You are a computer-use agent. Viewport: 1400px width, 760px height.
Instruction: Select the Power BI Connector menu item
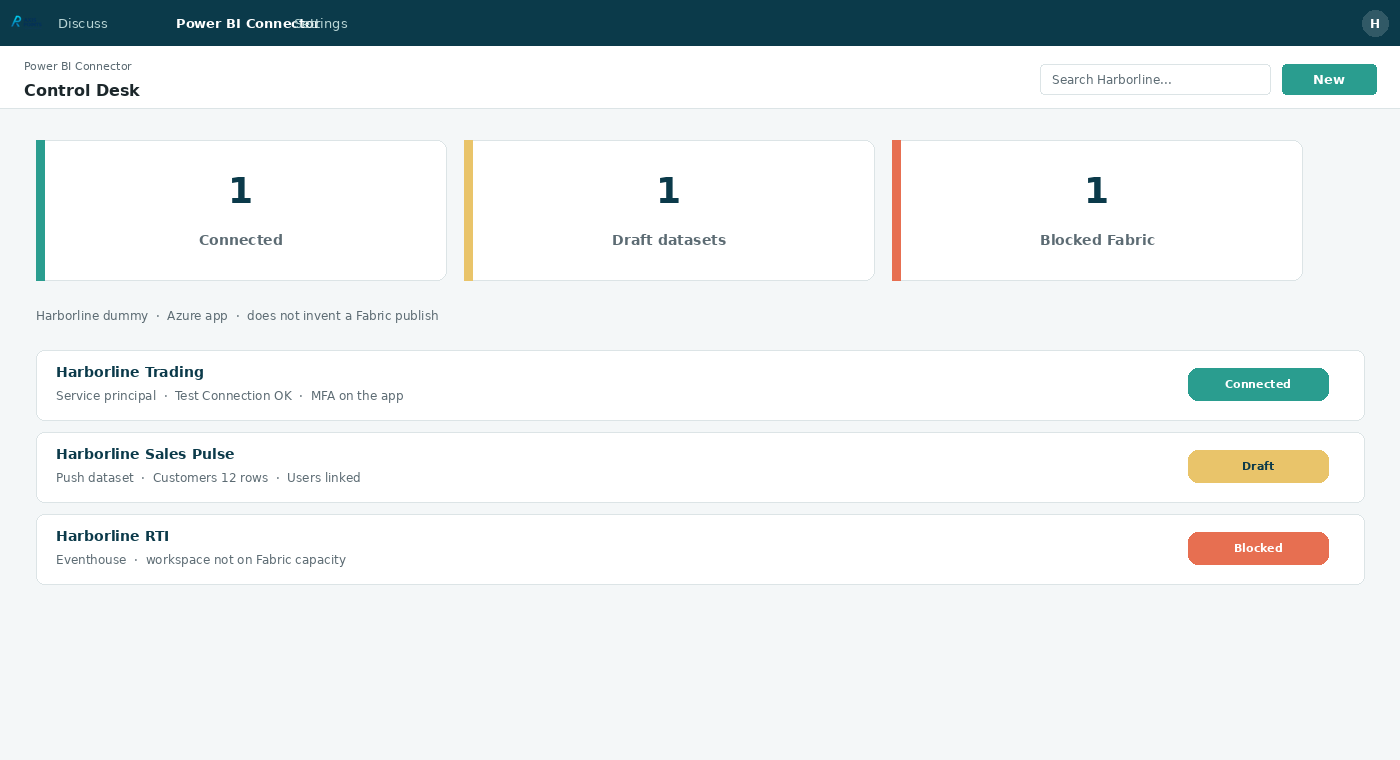(x=247, y=23)
